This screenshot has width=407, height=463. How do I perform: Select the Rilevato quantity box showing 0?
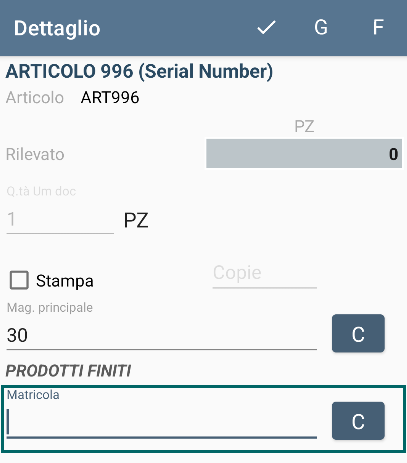point(304,154)
